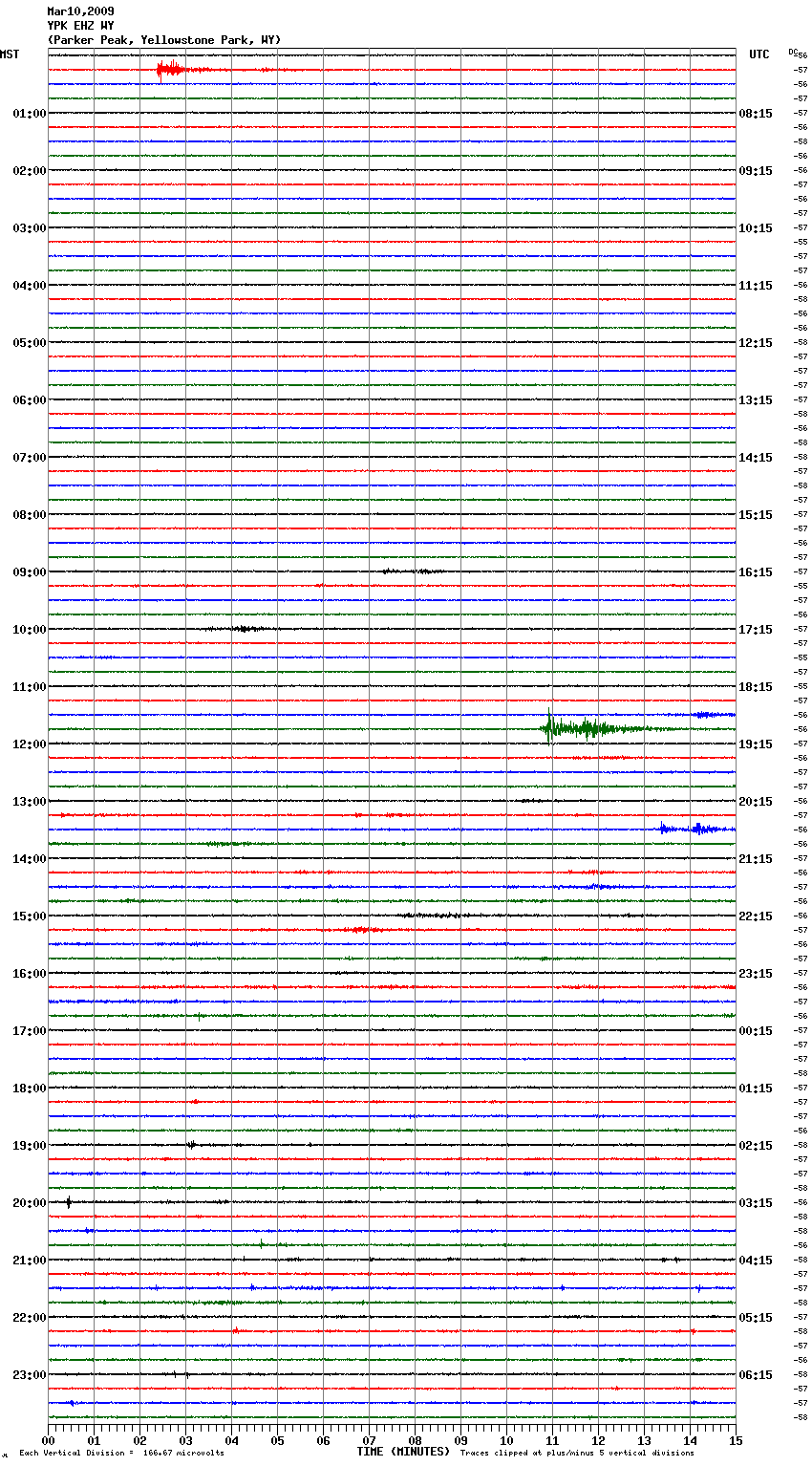The height and width of the screenshot is (1466, 812).
Task: Click the Parker Peak, Yellowstone Park location title
Action: coord(164,40)
